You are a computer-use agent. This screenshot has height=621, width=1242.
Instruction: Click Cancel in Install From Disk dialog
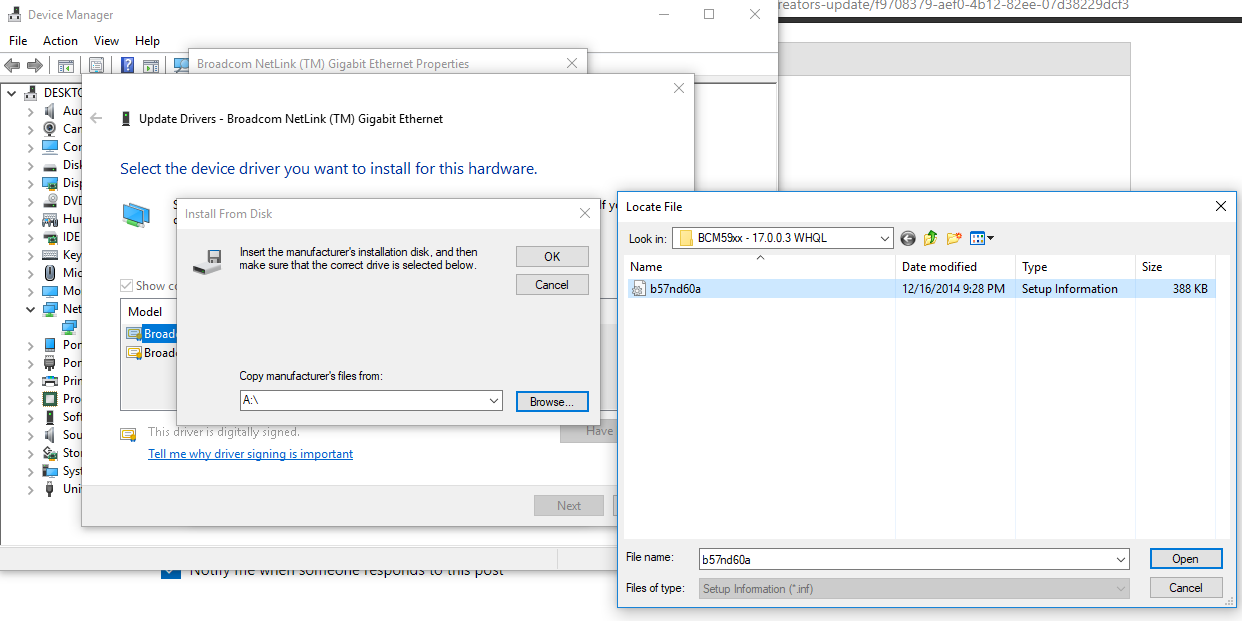coord(552,285)
